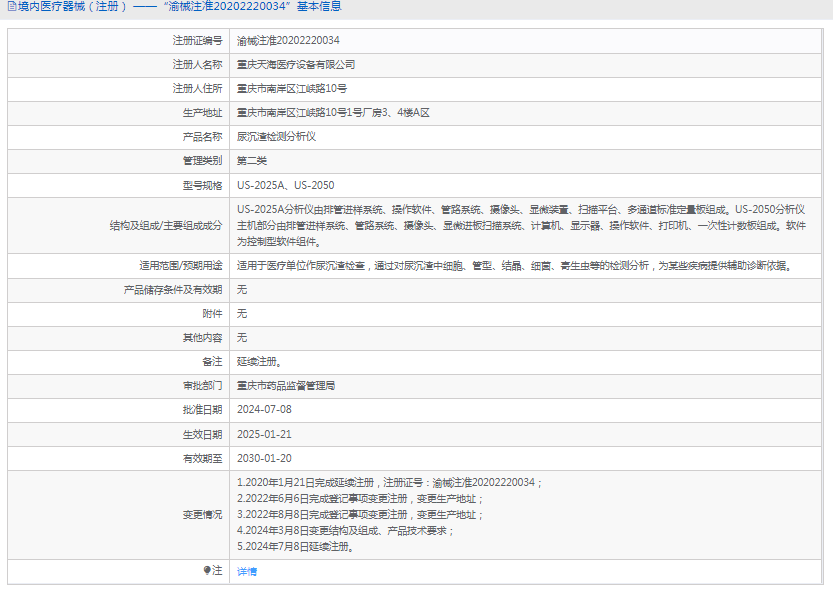Image resolution: width=833 pixels, height=589 pixels.
Task: Click the 注册人住所 label
Action: tap(197, 89)
